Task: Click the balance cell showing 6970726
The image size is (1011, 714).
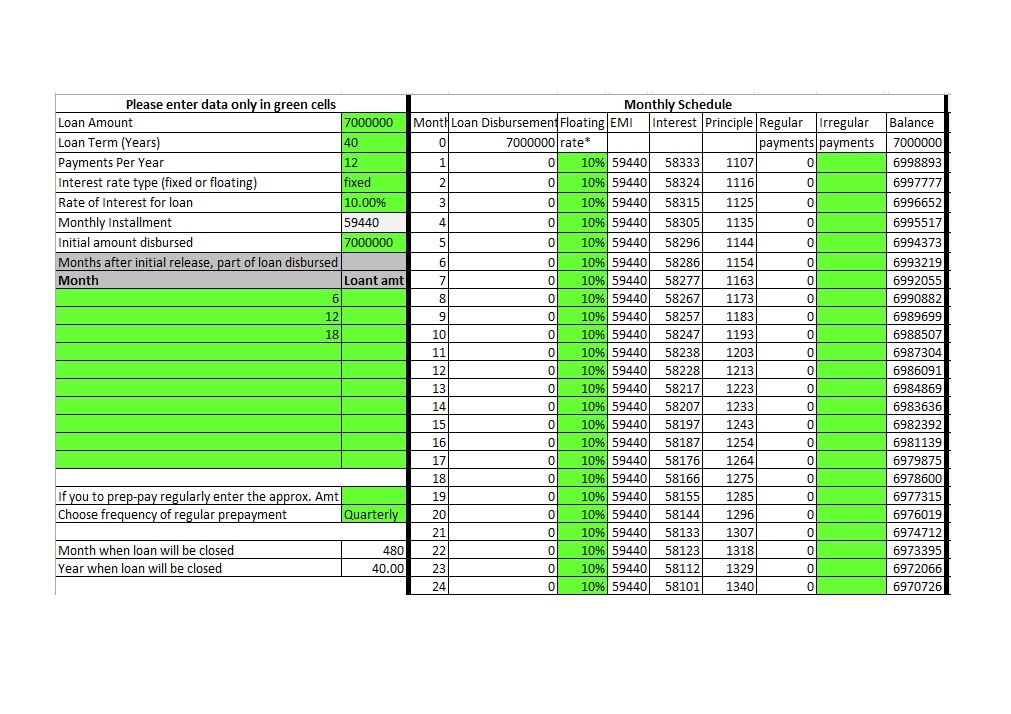Action: pos(915,587)
